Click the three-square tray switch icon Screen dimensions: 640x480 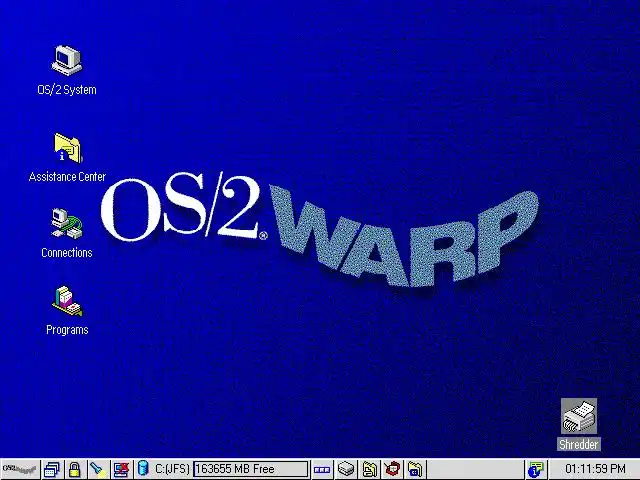pyautogui.click(x=322, y=470)
